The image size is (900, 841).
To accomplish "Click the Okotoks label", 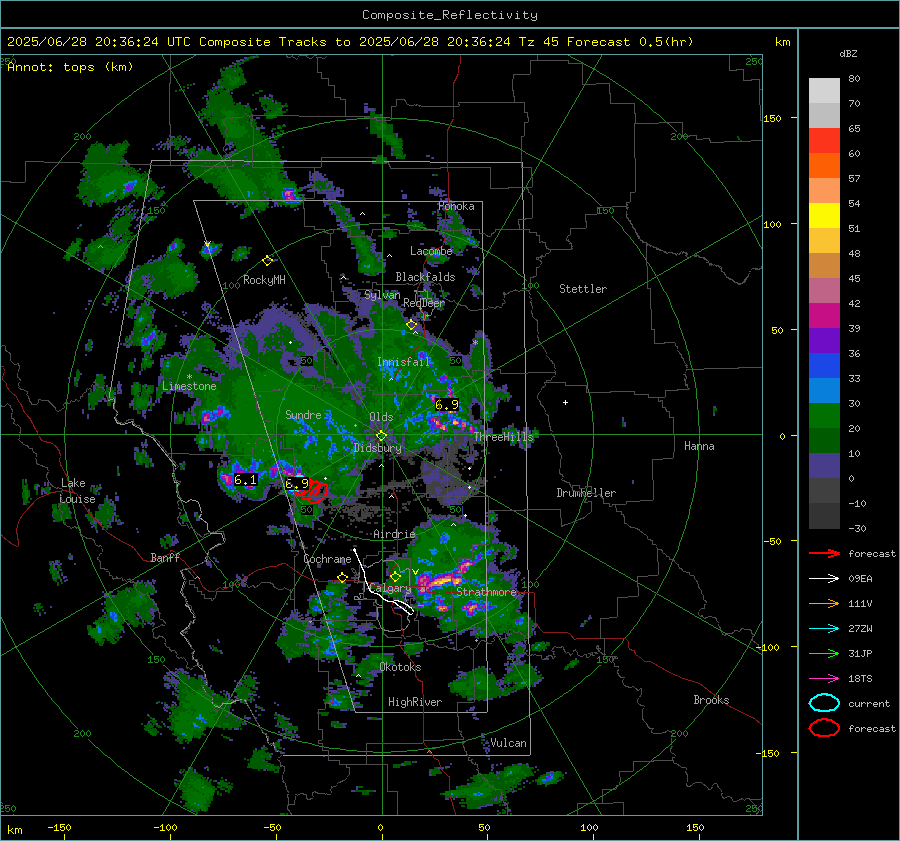I will [x=400, y=667].
